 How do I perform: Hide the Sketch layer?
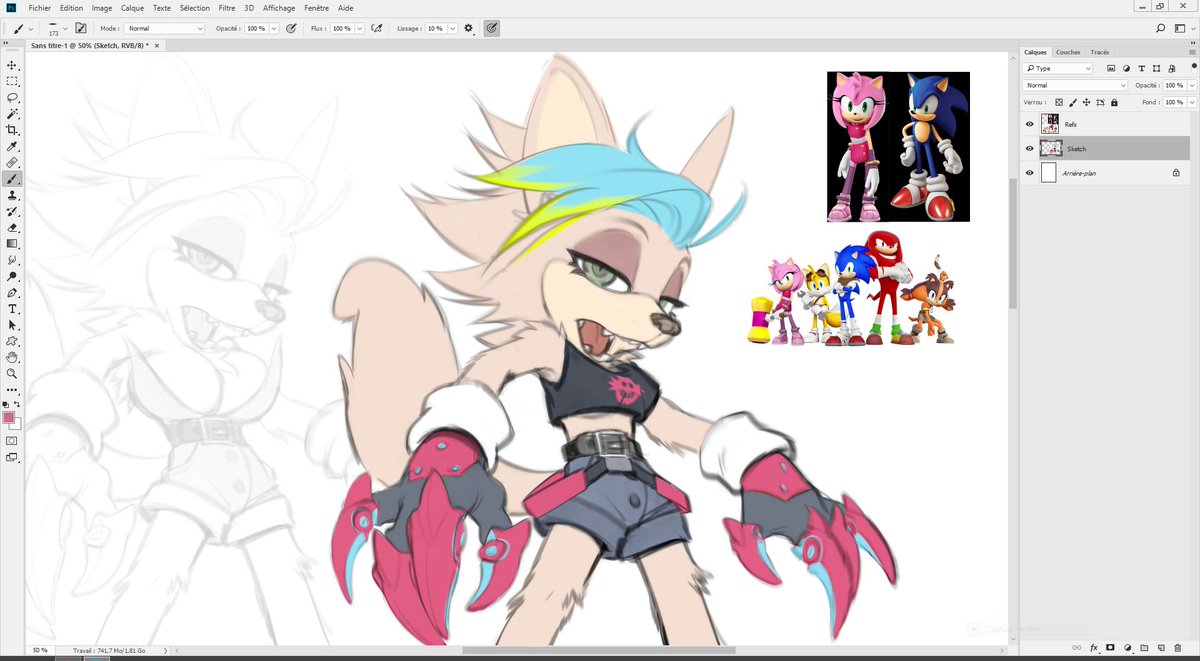pyautogui.click(x=1029, y=148)
